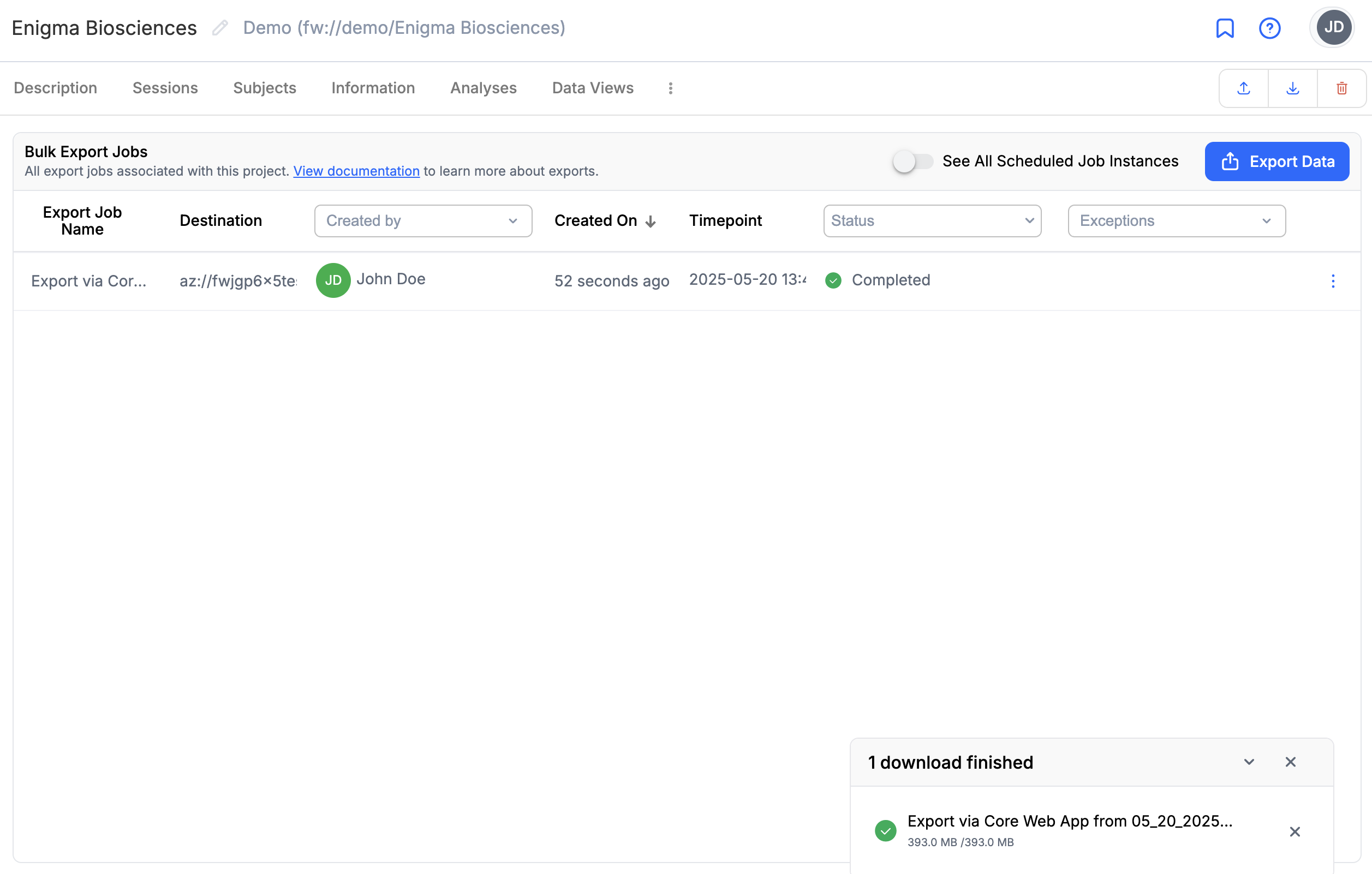Open the Exceptions filter dropdown
The image size is (1372, 874).
coord(1177,221)
